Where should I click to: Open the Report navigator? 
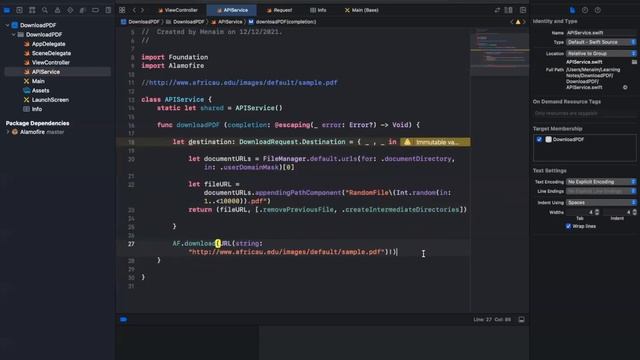[108, 10]
